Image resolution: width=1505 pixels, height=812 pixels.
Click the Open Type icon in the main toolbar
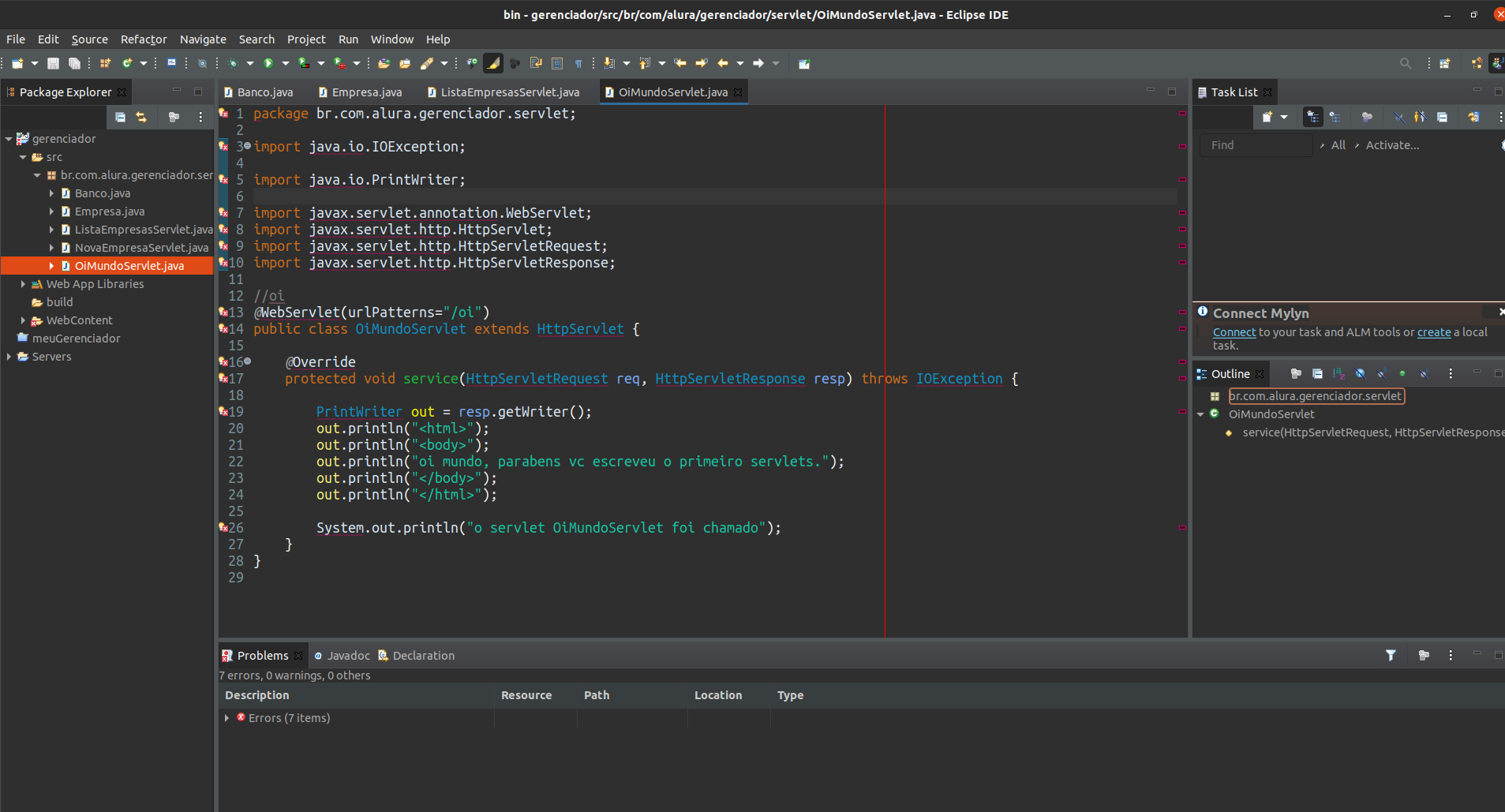pyautogui.click(x=384, y=63)
